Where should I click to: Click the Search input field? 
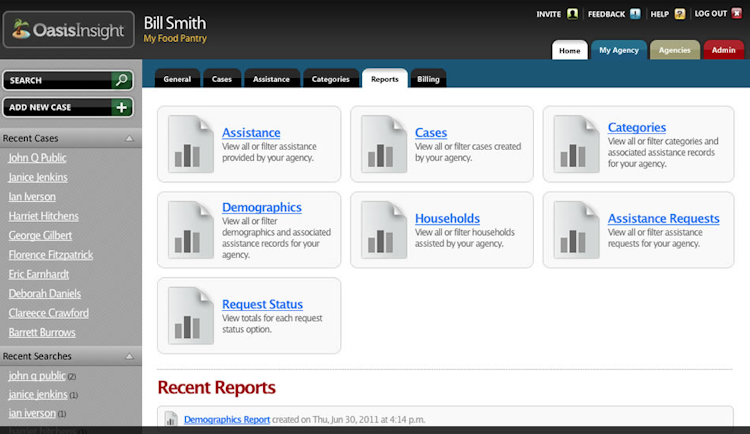57,80
